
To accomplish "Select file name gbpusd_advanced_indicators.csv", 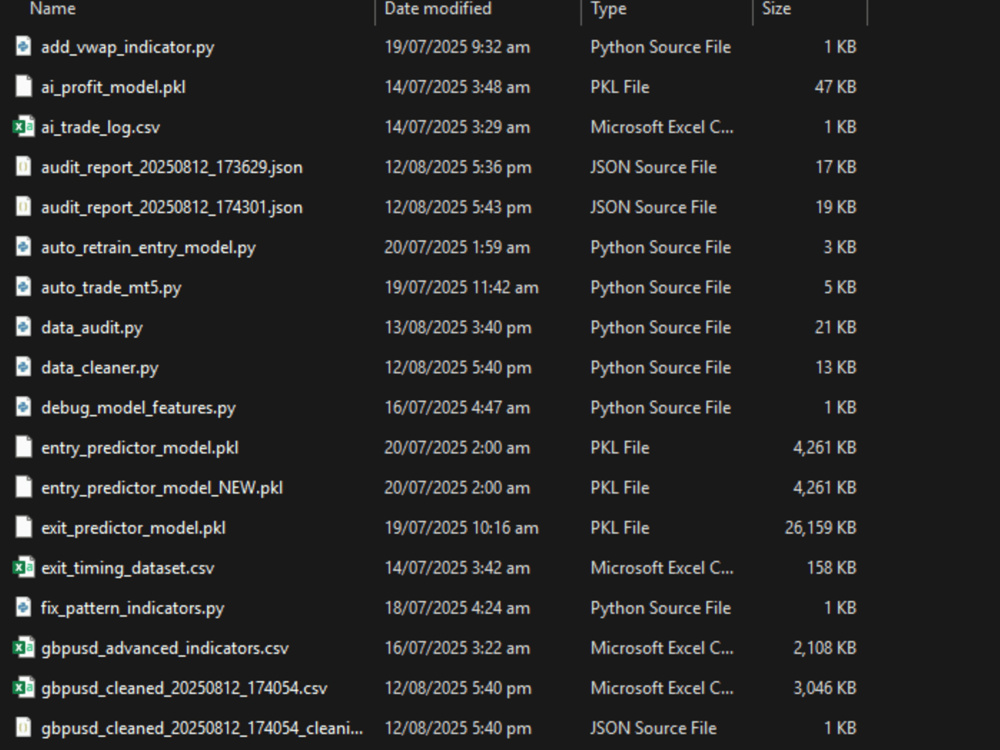I will [165, 649].
